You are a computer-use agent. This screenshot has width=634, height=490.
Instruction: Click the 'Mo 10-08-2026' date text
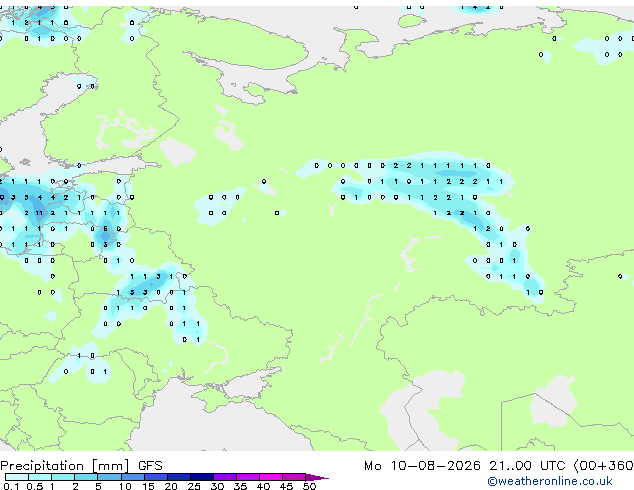click(422, 466)
